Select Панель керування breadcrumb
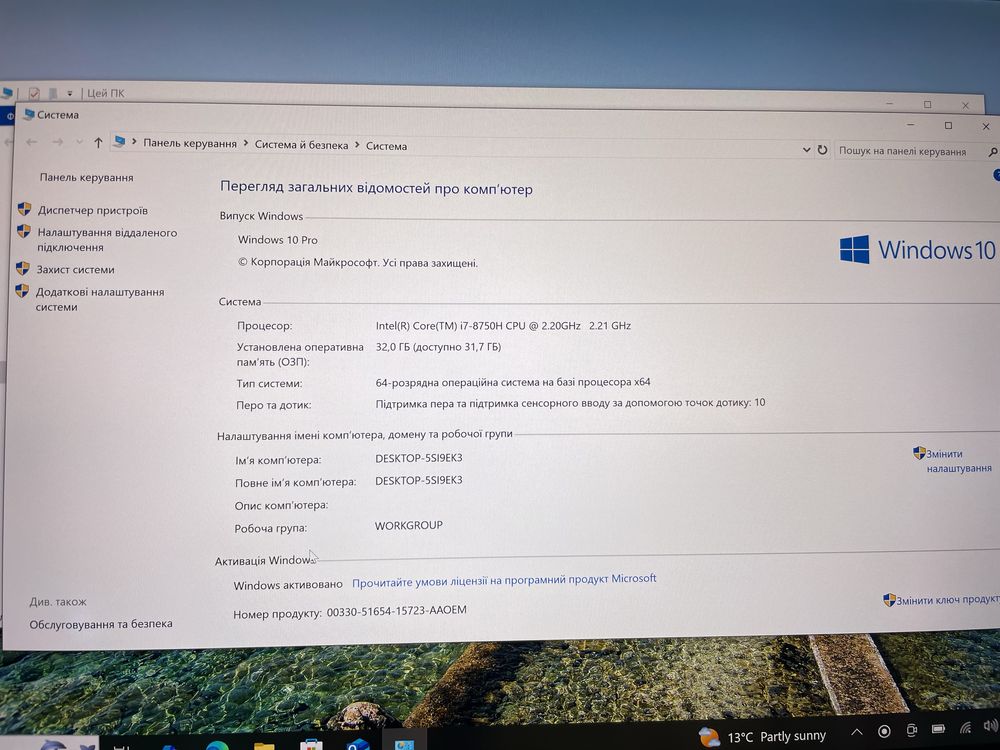This screenshot has height=750, width=1000. point(189,143)
